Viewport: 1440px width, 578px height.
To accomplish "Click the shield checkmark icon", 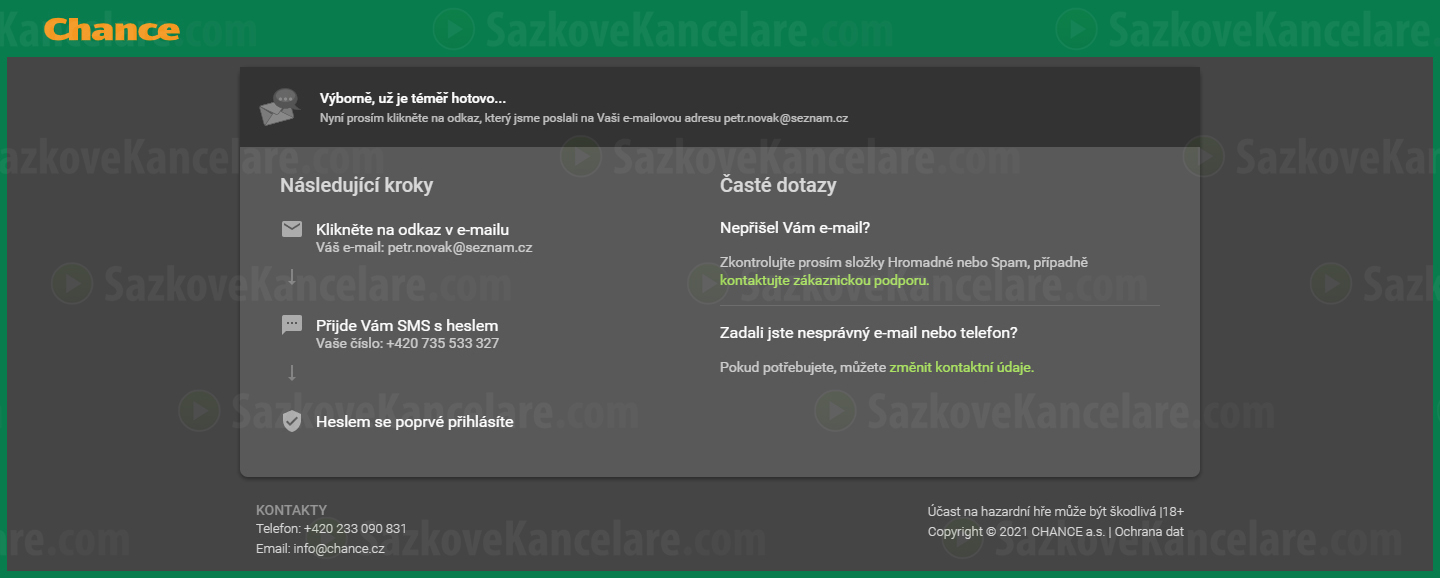I will tap(292, 421).
